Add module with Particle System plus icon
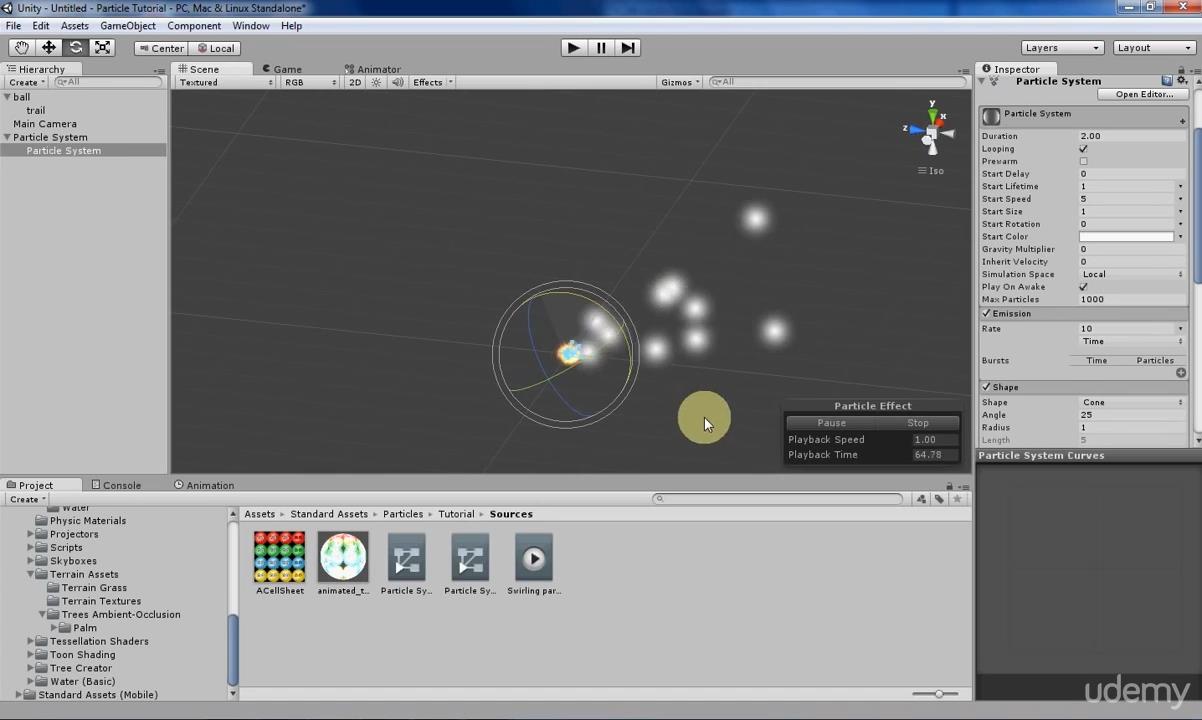This screenshot has height=720, width=1202. [x=1182, y=121]
